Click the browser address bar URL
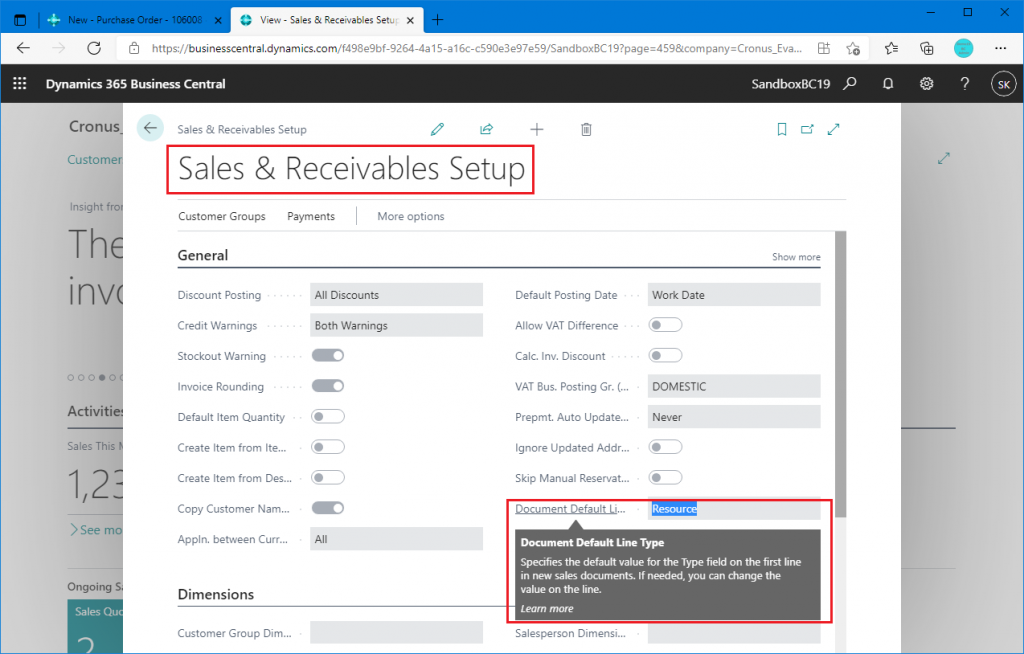 pos(477,48)
